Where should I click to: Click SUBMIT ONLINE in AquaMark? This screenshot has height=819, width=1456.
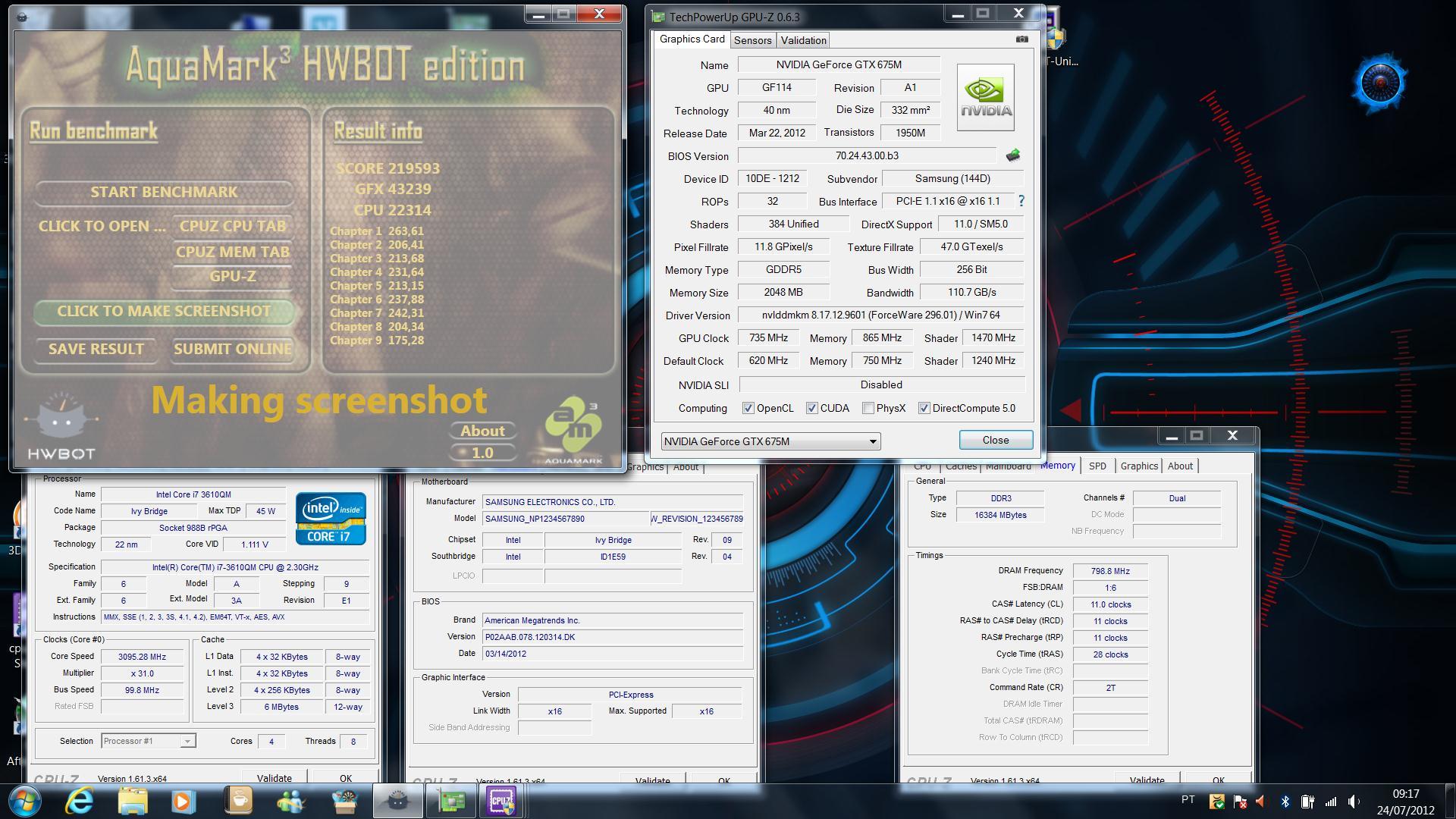tap(232, 349)
